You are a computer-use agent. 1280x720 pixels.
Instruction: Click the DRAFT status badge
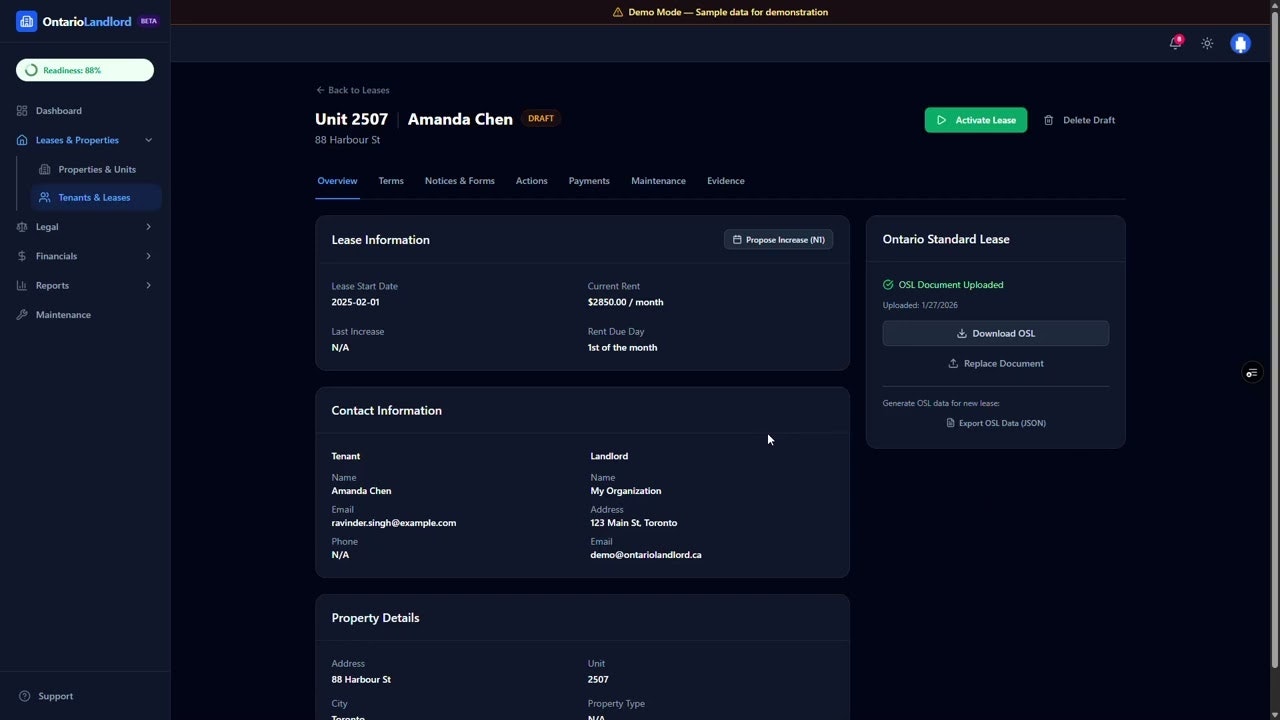(x=541, y=118)
